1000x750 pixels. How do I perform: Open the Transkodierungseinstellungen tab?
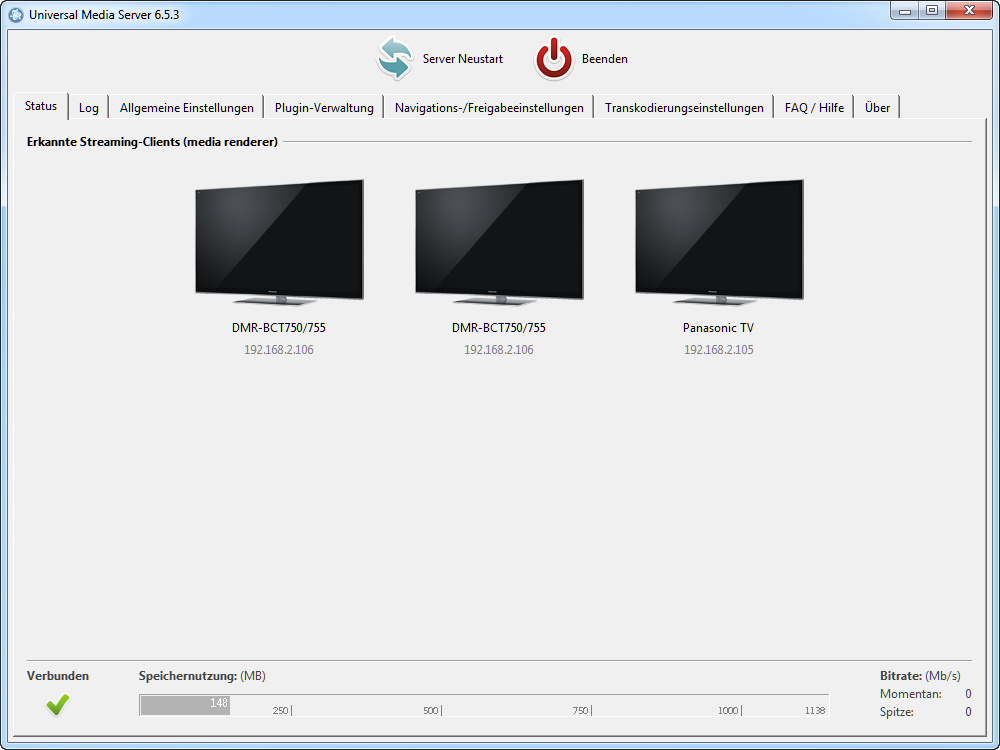[684, 108]
